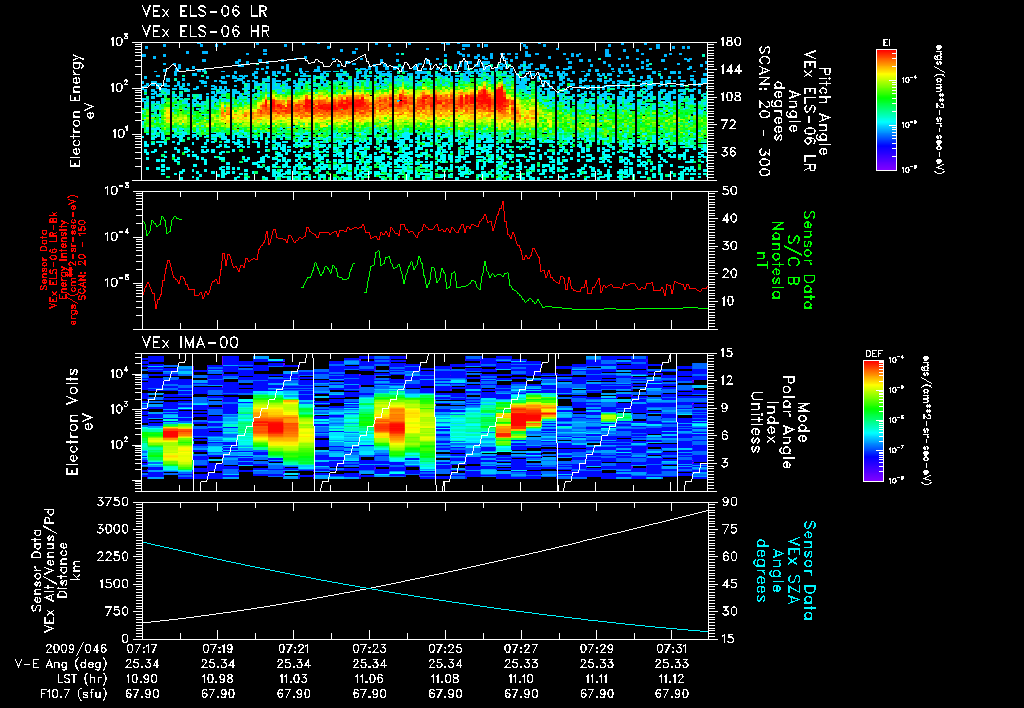The image size is (1024, 708).
Task: Click the LST value 10.98
Action: (217, 679)
